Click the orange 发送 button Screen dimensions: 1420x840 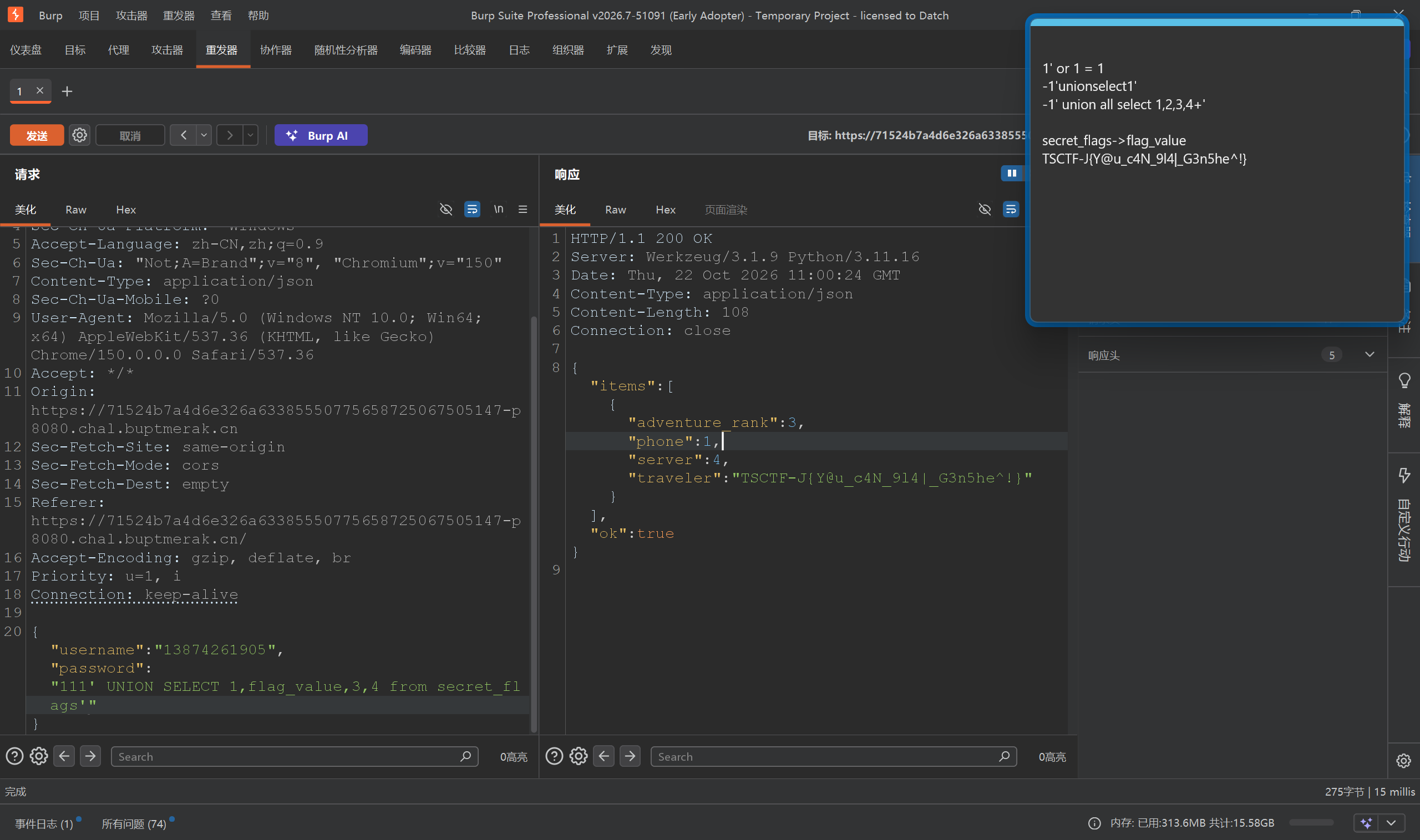pyautogui.click(x=37, y=136)
